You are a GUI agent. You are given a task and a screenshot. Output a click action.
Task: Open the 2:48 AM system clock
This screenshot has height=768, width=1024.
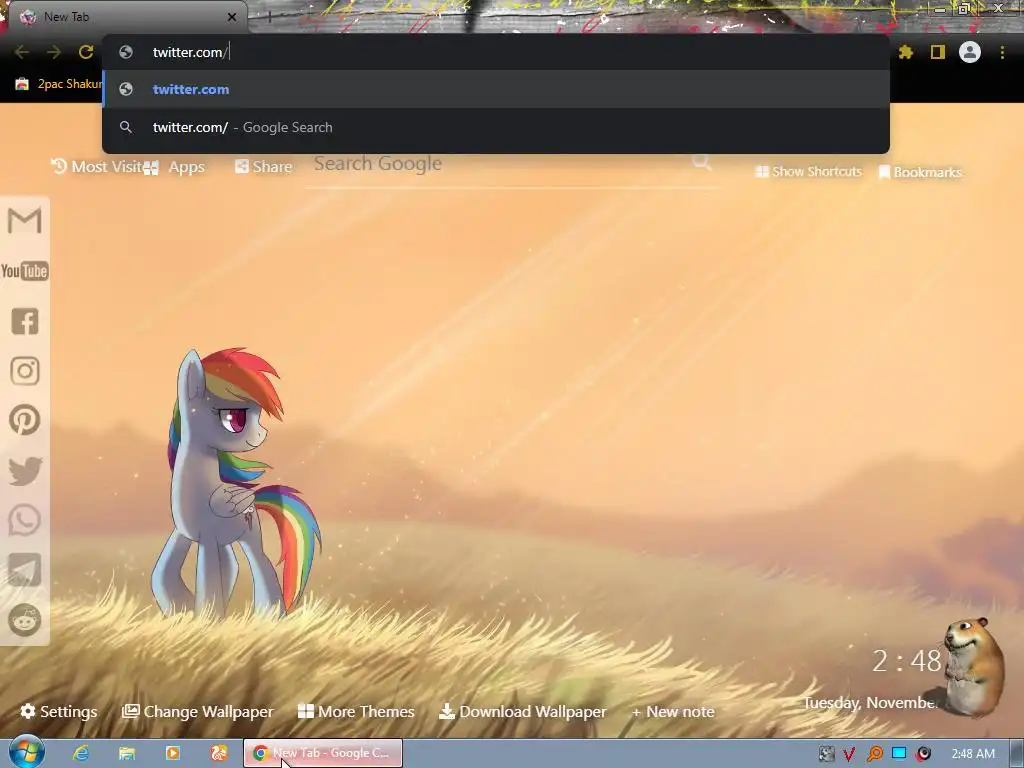973,754
